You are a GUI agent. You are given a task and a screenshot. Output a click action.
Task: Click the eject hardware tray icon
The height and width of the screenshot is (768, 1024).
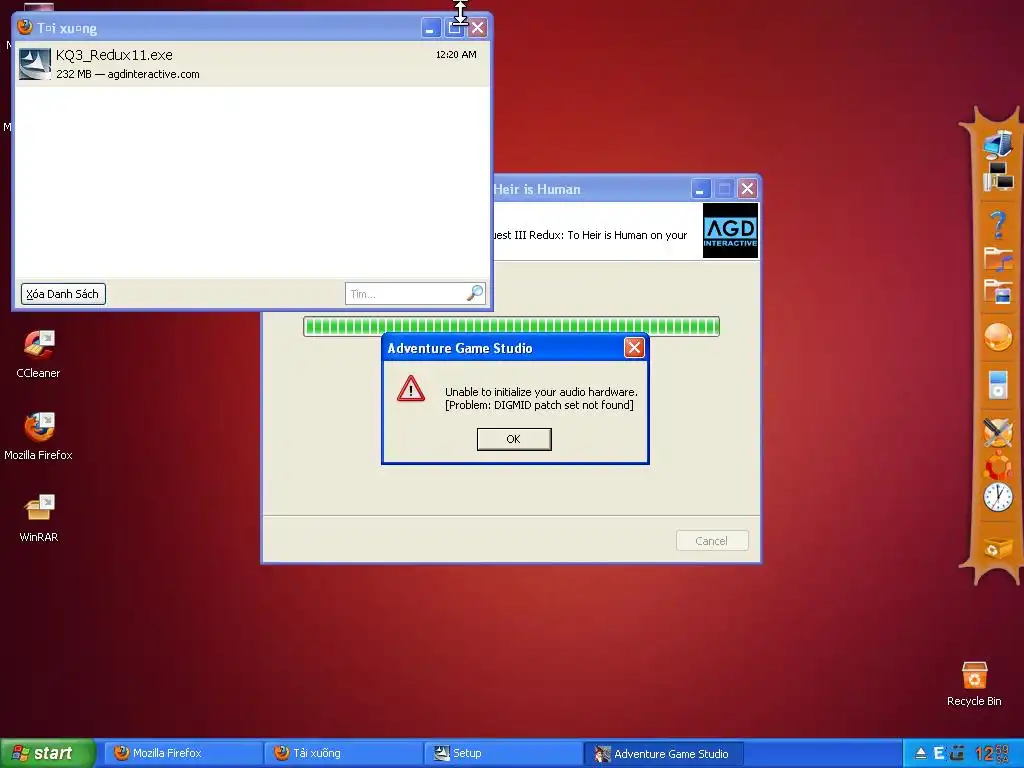(x=920, y=754)
